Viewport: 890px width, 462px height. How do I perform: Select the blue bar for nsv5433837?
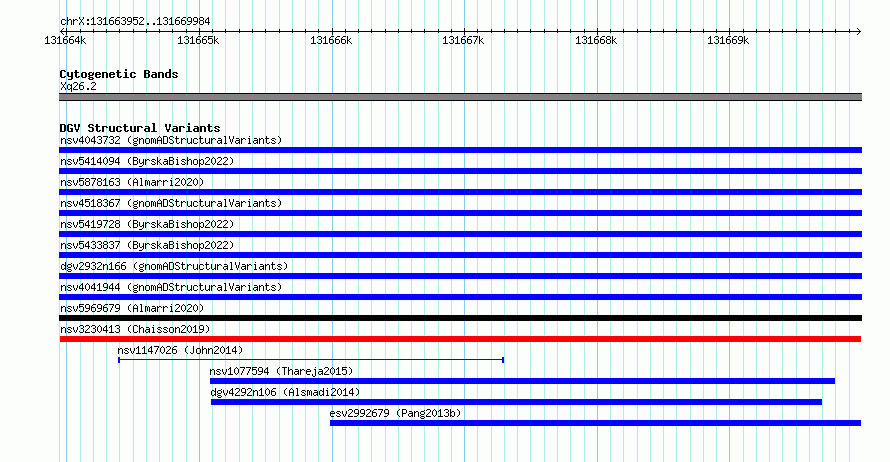click(x=460, y=255)
